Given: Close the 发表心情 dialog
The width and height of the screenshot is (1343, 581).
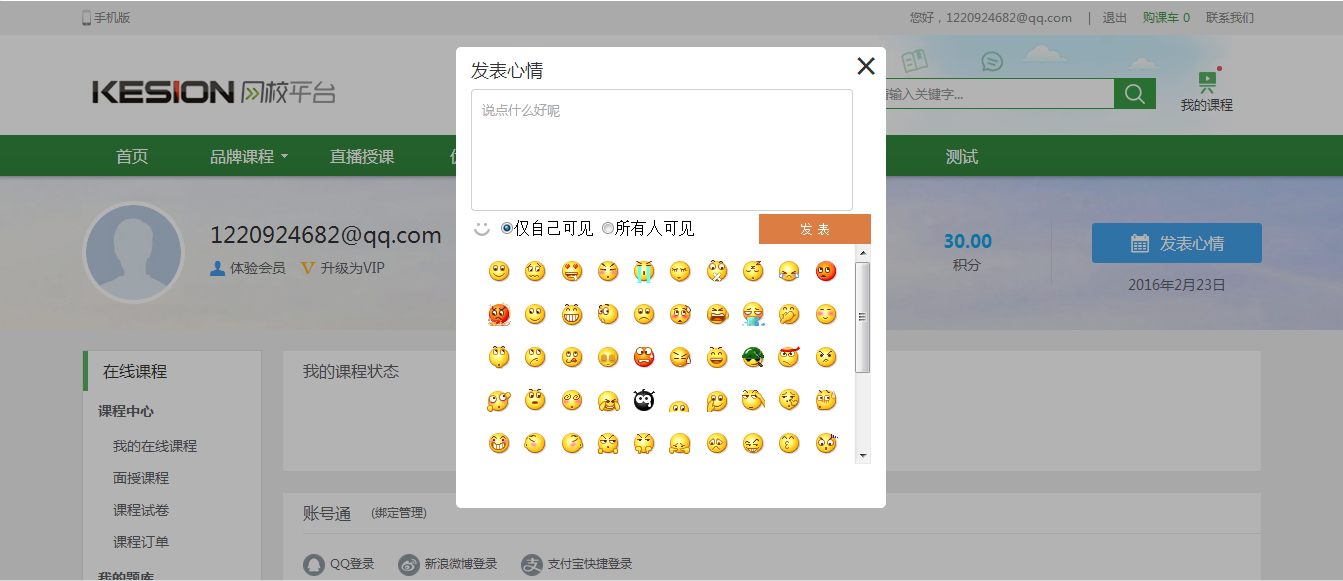Looking at the screenshot, I should coord(866,66).
